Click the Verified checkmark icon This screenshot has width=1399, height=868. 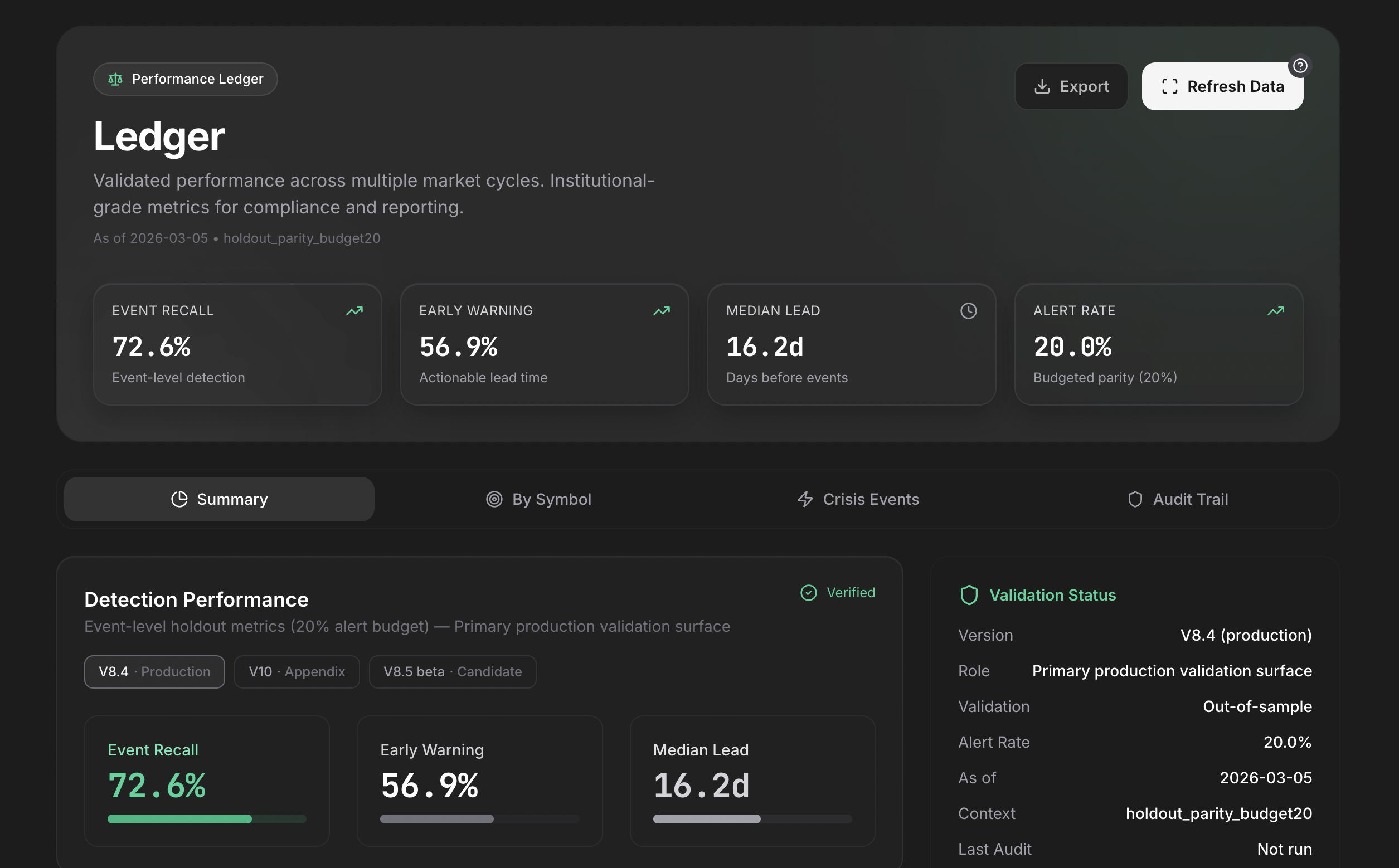808,592
